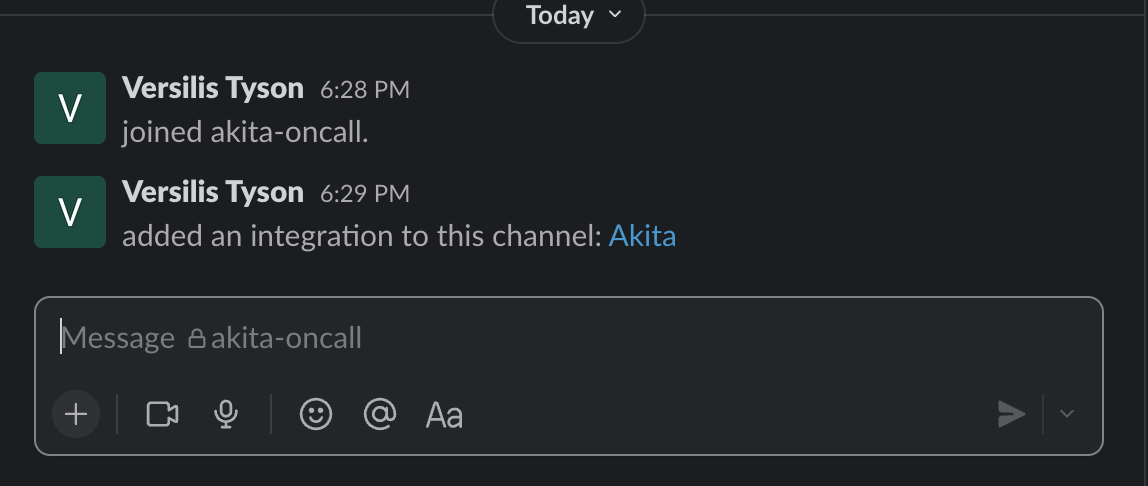Follow the Akita integration link
The width and height of the screenshot is (1148, 486).
[642, 237]
